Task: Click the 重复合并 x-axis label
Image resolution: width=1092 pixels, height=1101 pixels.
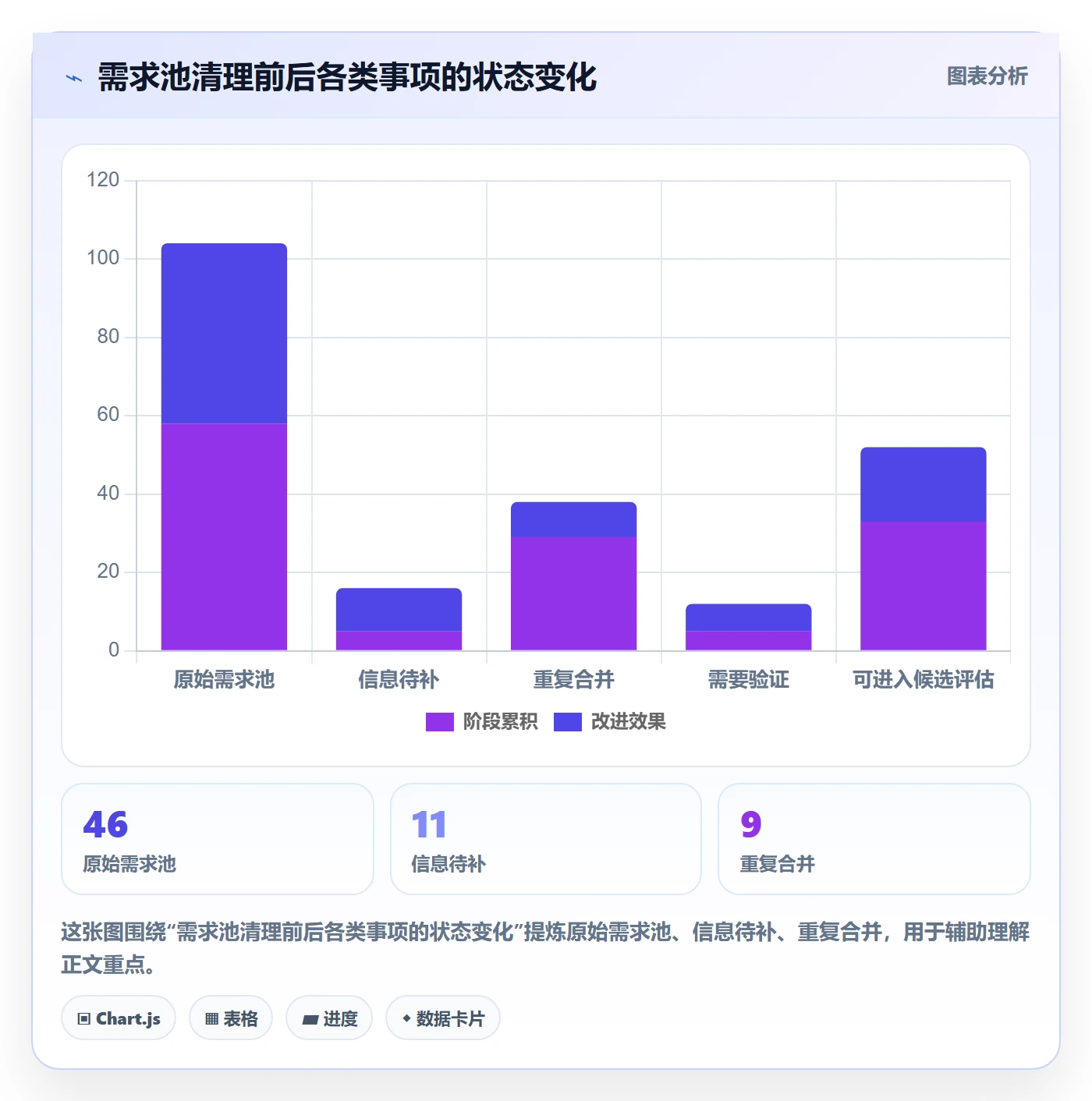Action: tap(573, 680)
